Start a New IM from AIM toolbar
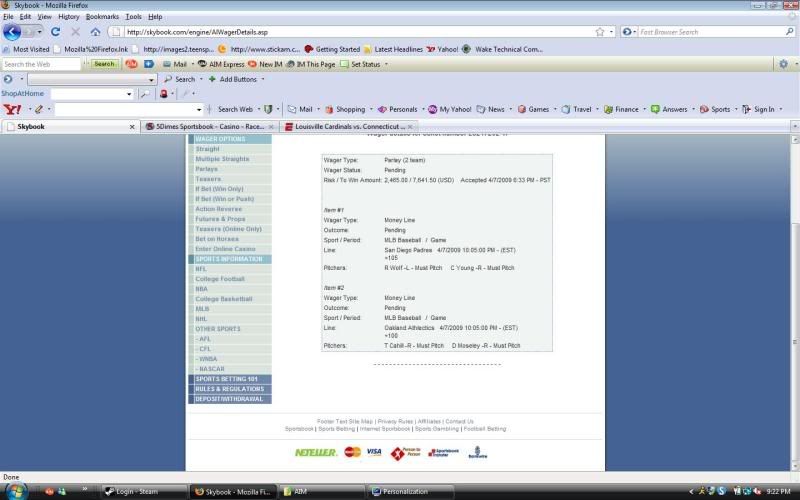 (265, 64)
